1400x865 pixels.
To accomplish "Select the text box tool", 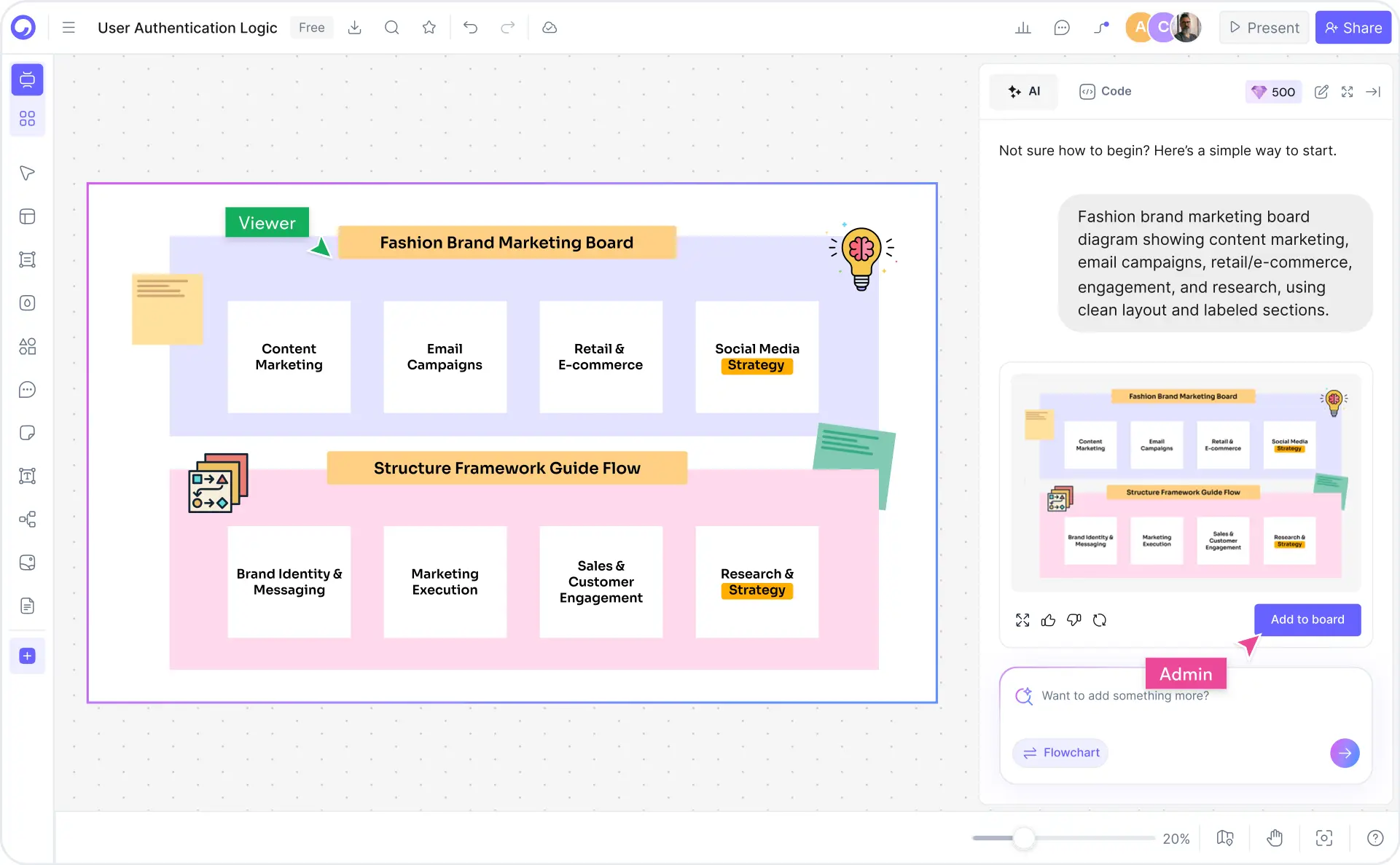I will [x=27, y=477].
